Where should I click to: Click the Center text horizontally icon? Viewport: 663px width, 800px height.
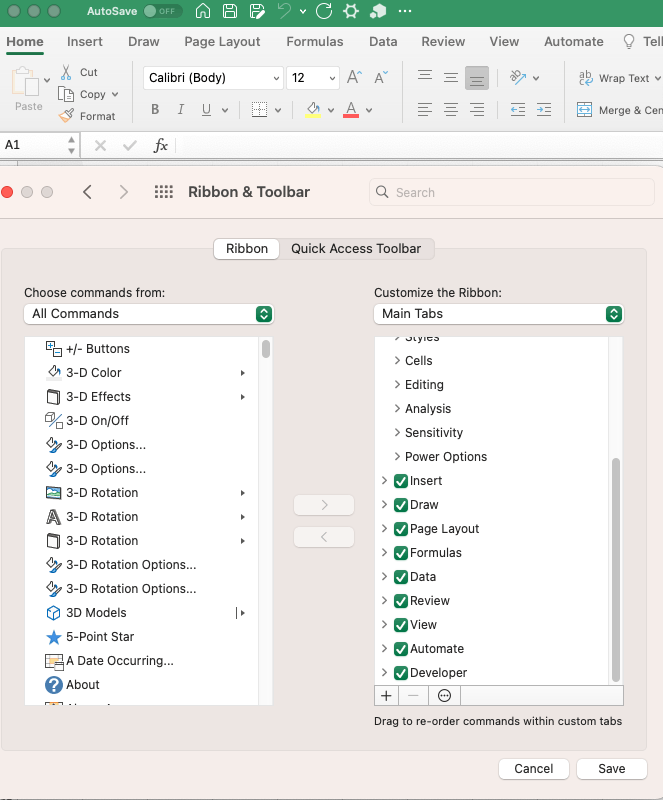(451, 109)
